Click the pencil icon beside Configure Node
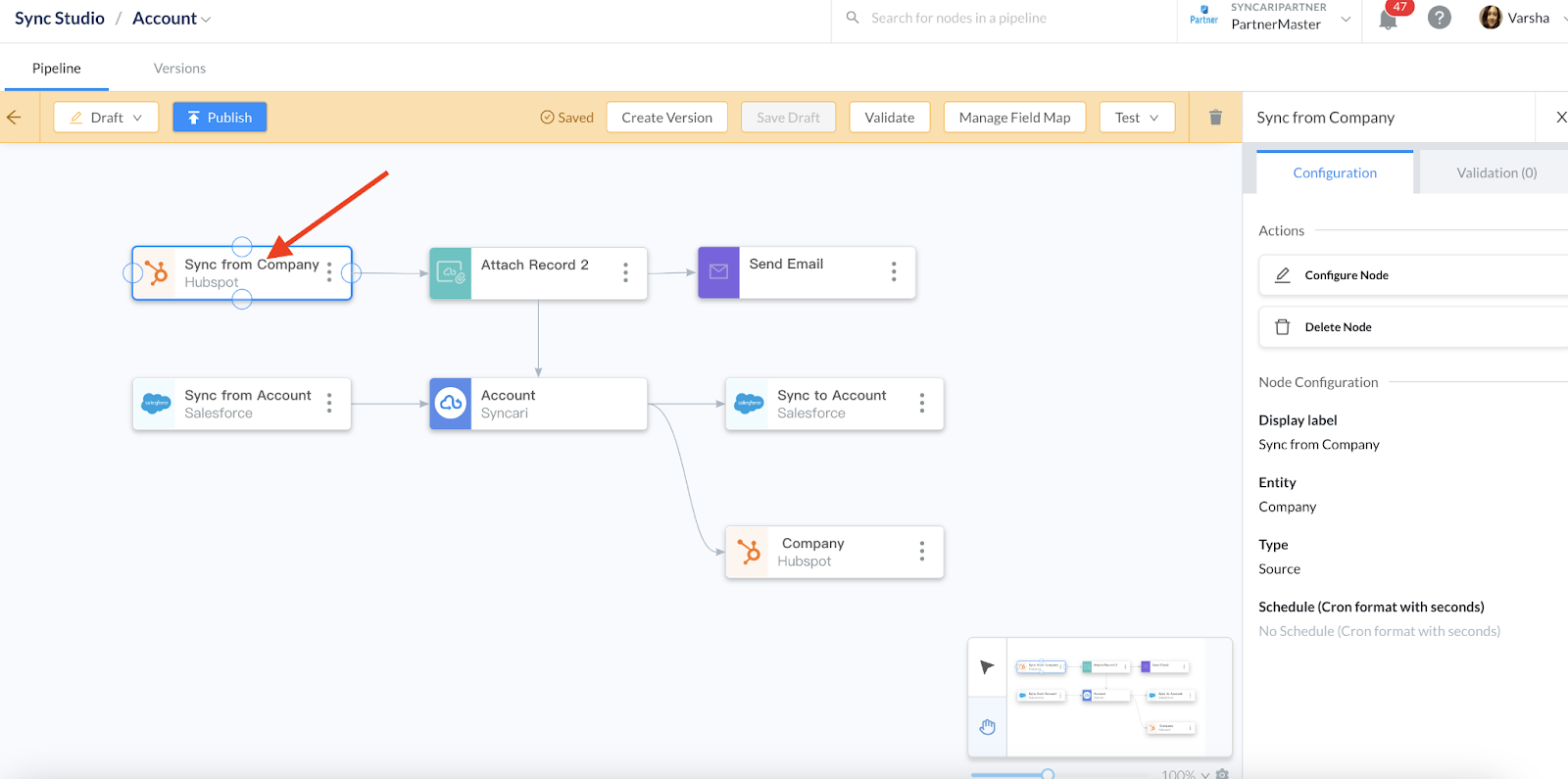The image size is (1568, 779). pyautogui.click(x=1282, y=275)
